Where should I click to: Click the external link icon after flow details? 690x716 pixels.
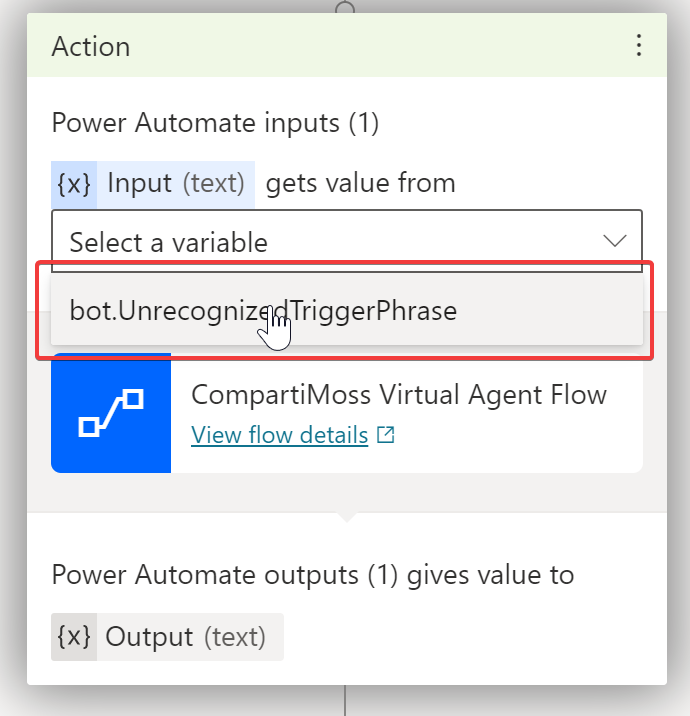tap(386, 436)
